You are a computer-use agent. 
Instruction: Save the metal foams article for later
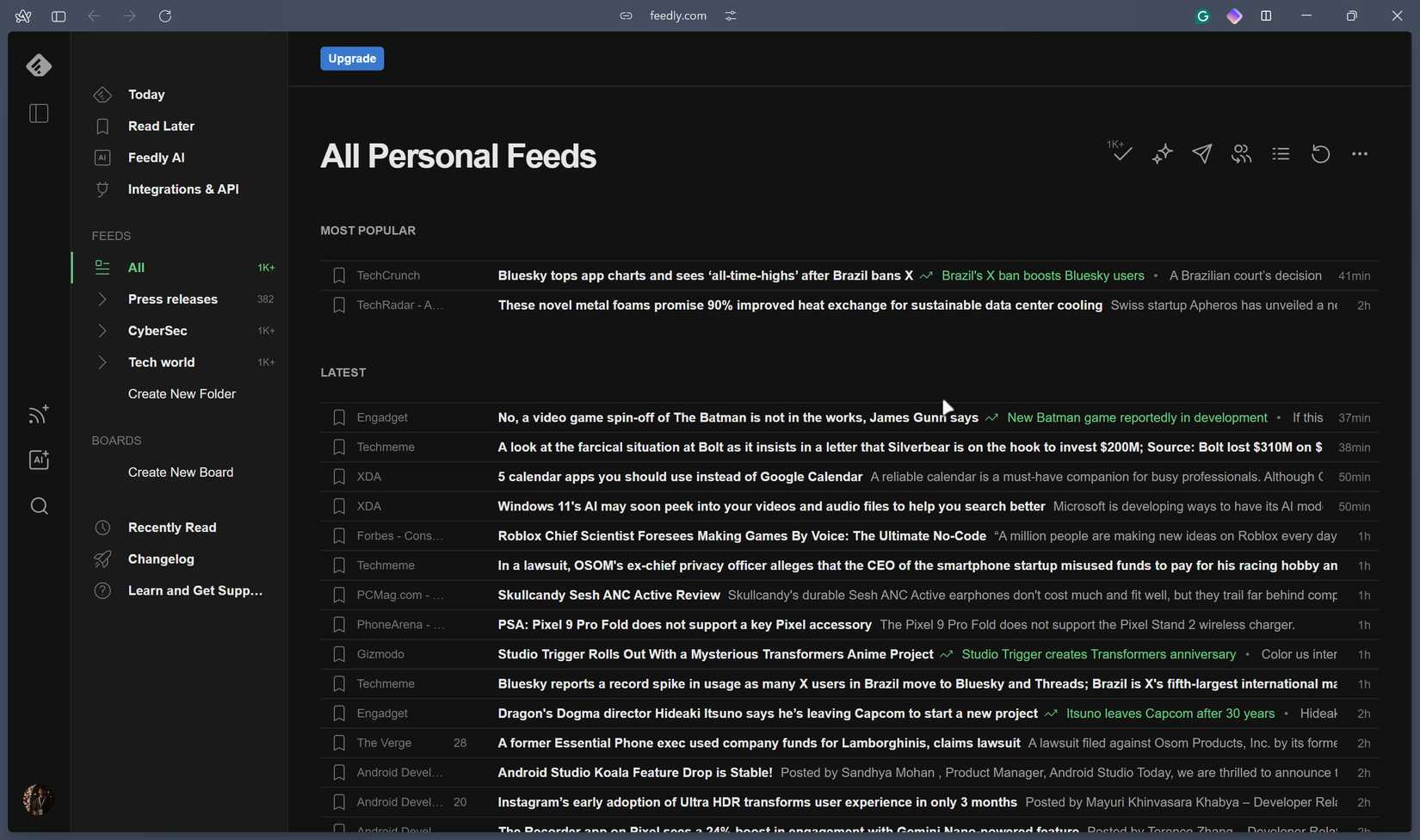(x=339, y=306)
